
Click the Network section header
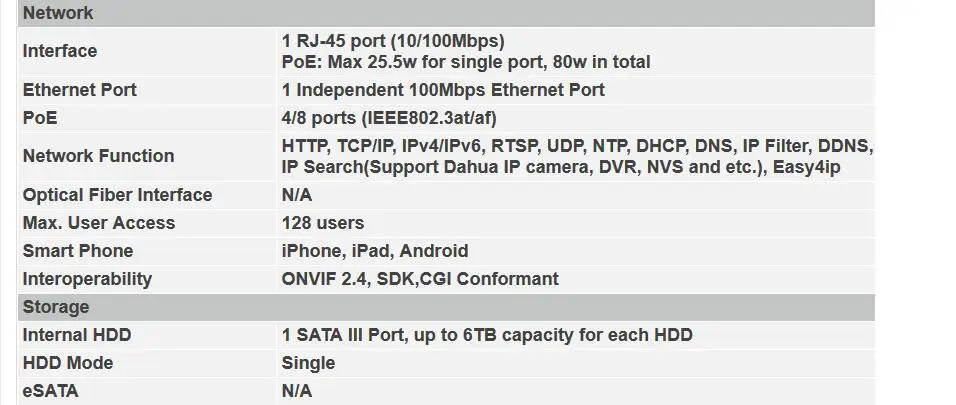tap(446, 13)
